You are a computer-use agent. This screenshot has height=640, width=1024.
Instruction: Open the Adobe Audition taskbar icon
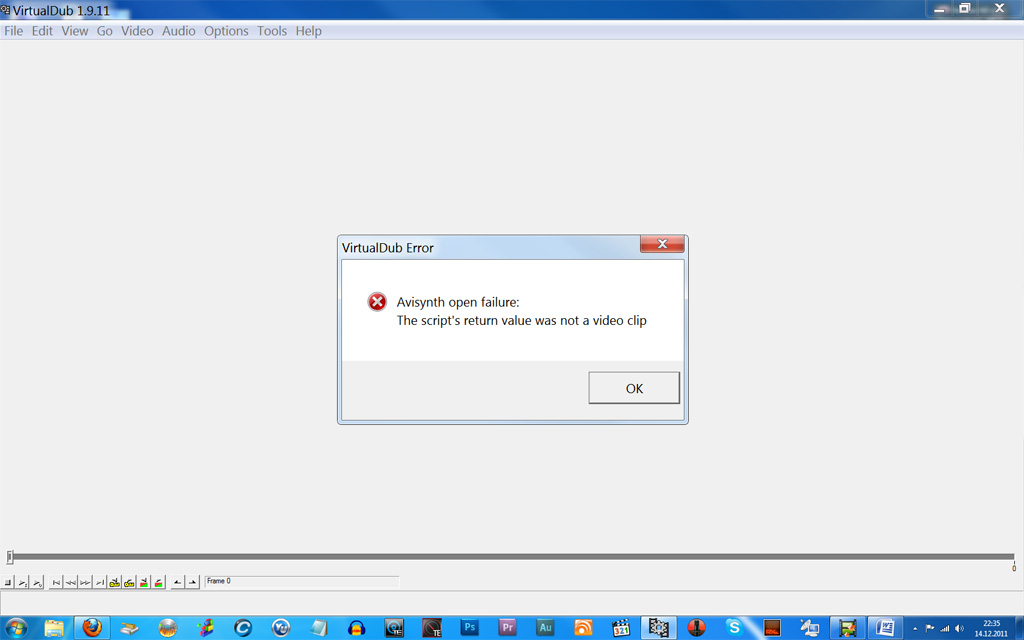[545, 628]
